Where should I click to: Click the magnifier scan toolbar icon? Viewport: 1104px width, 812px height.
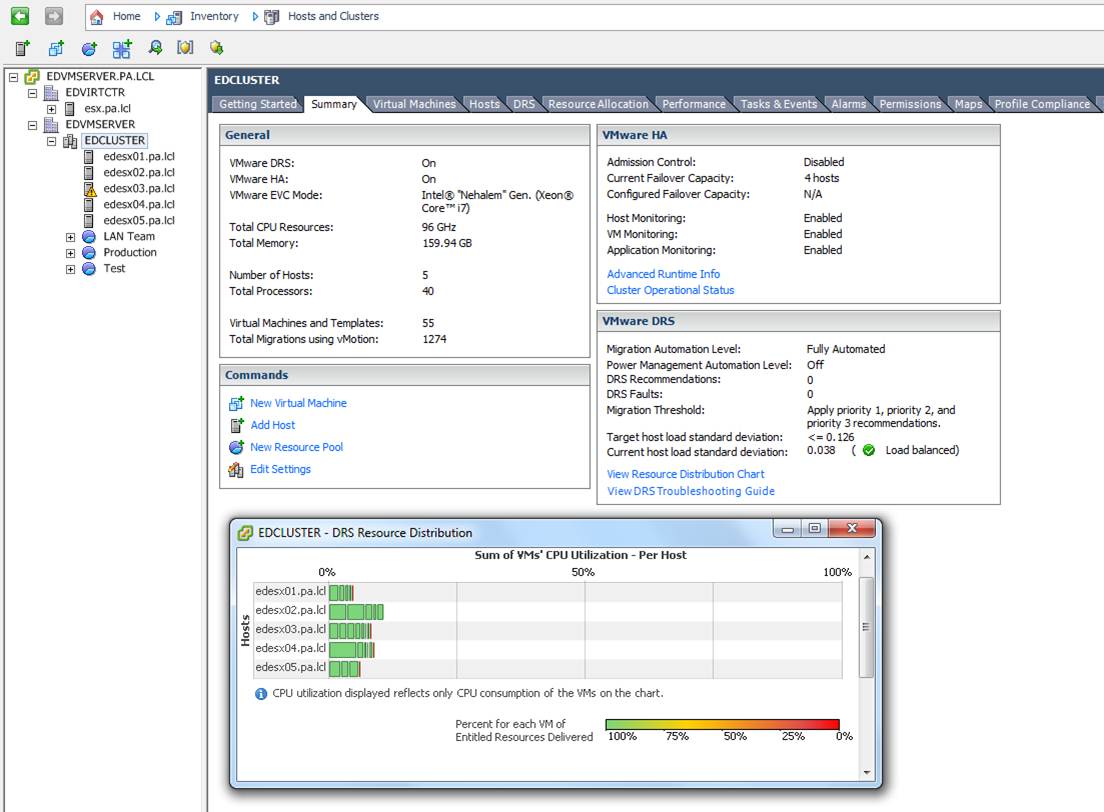pyautogui.click(x=154, y=48)
